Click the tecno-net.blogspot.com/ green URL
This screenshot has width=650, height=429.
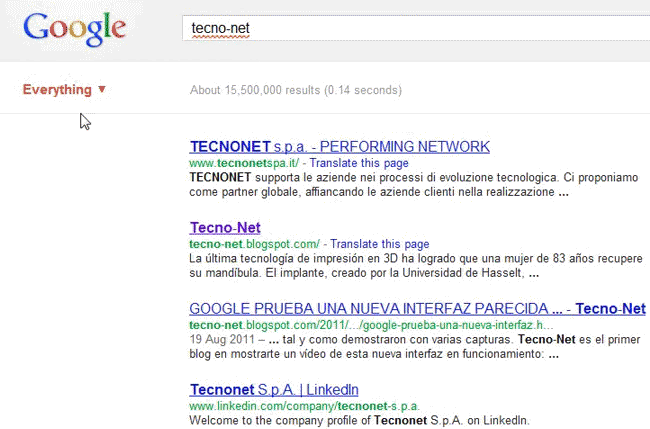(x=255, y=244)
